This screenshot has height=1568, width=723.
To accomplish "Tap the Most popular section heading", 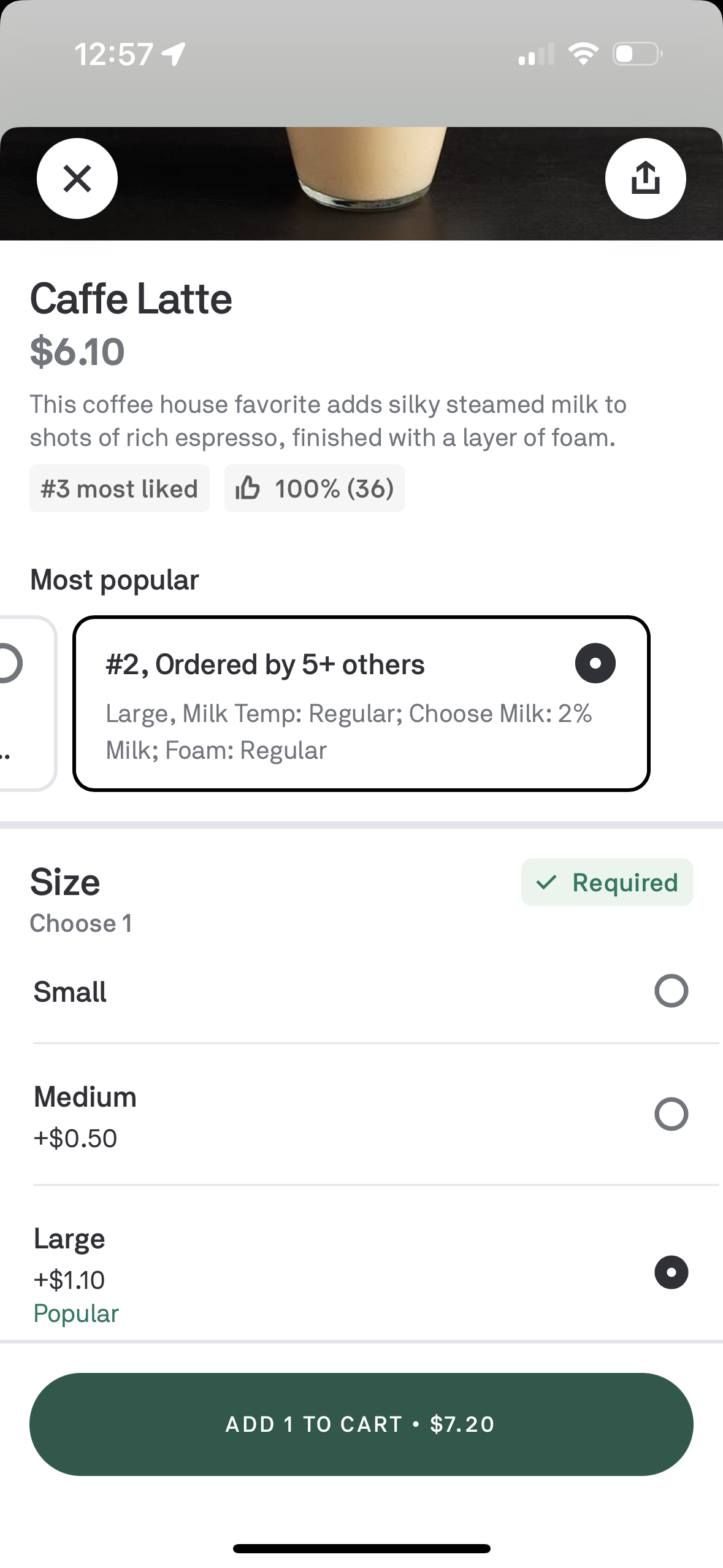I will click(115, 580).
